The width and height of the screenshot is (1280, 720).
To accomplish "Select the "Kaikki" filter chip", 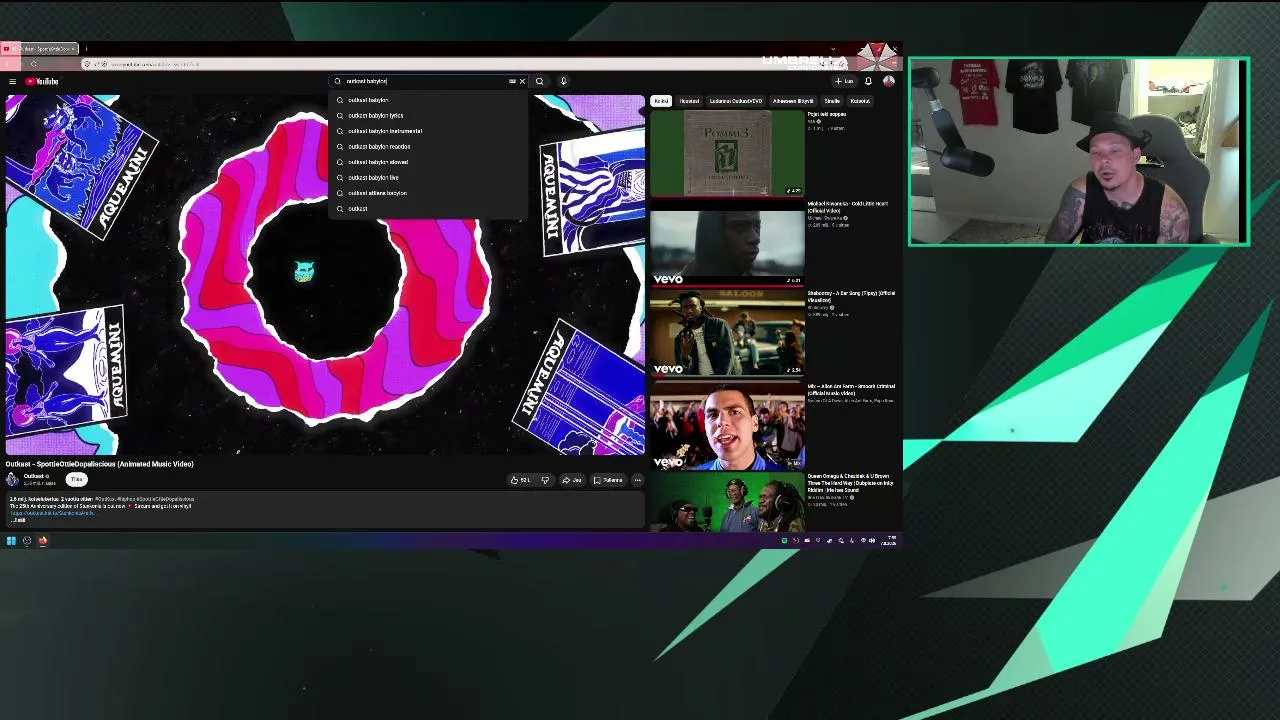I will click(661, 101).
